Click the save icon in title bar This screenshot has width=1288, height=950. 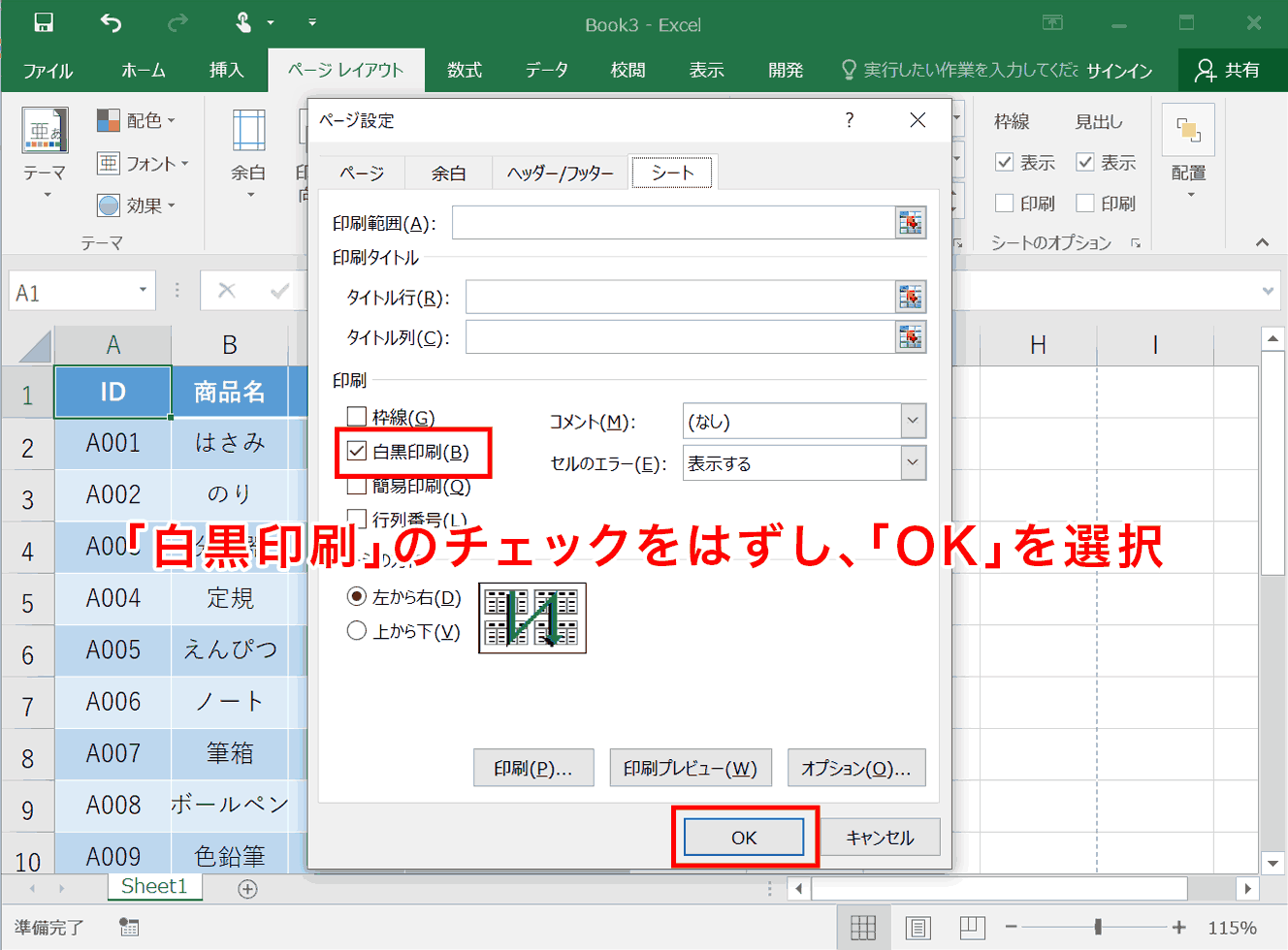pyautogui.click(x=44, y=23)
